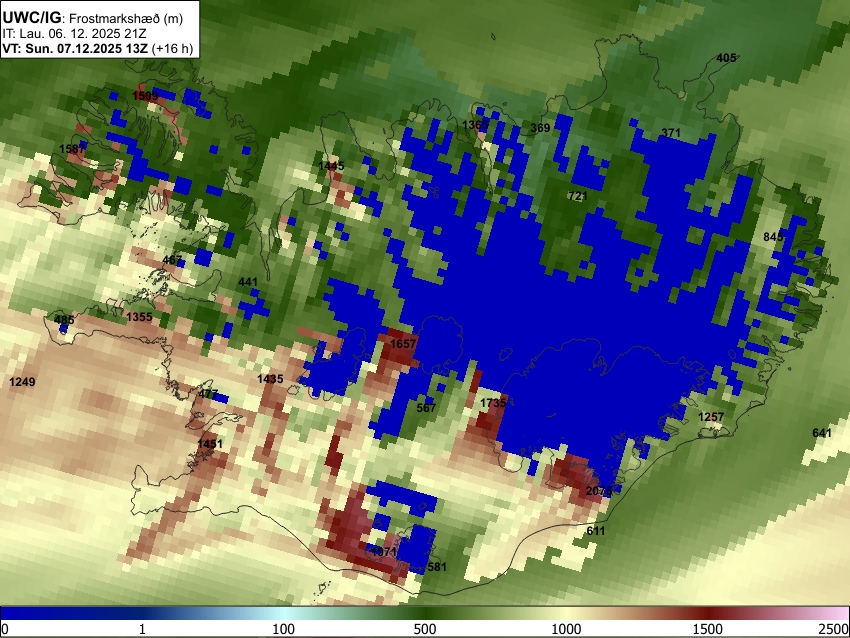Click the 1355 value label
Image resolution: width=850 pixels, height=638 pixels.
pos(139,317)
